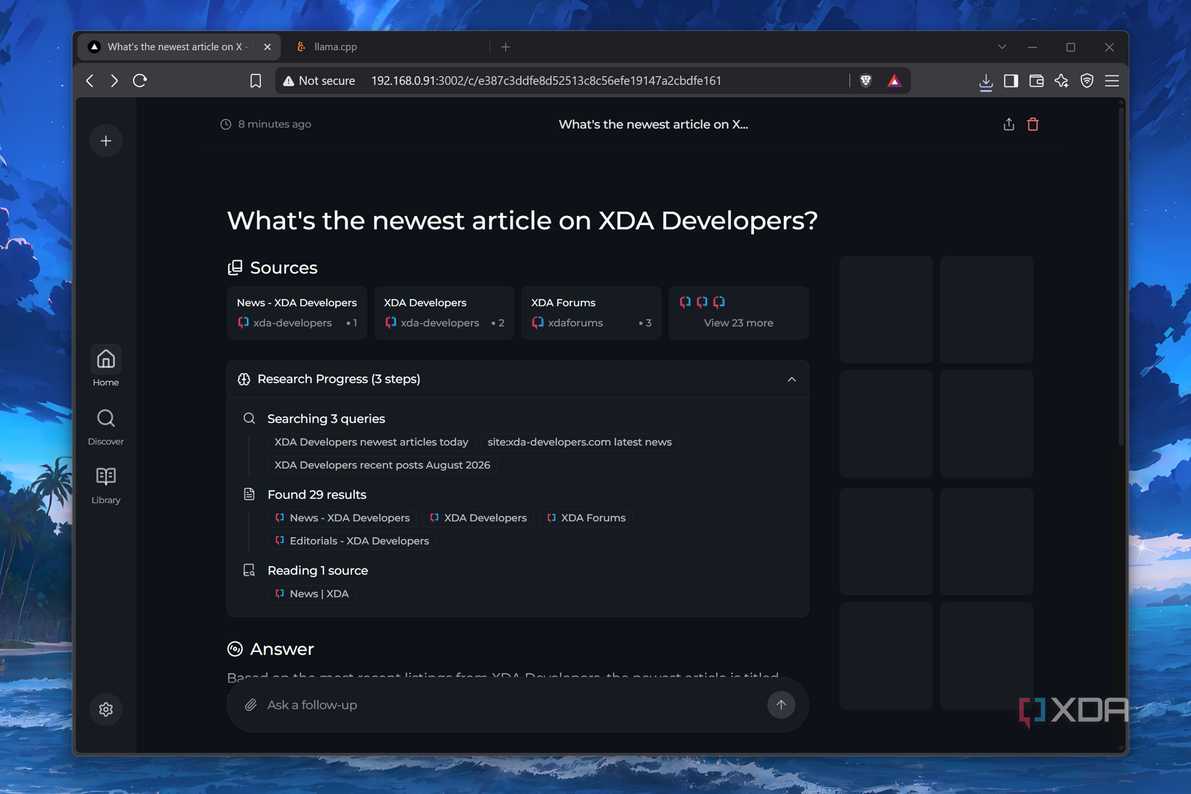Delete this chat with trash icon
Image resolution: width=1191 pixels, height=794 pixels.
(1032, 125)
